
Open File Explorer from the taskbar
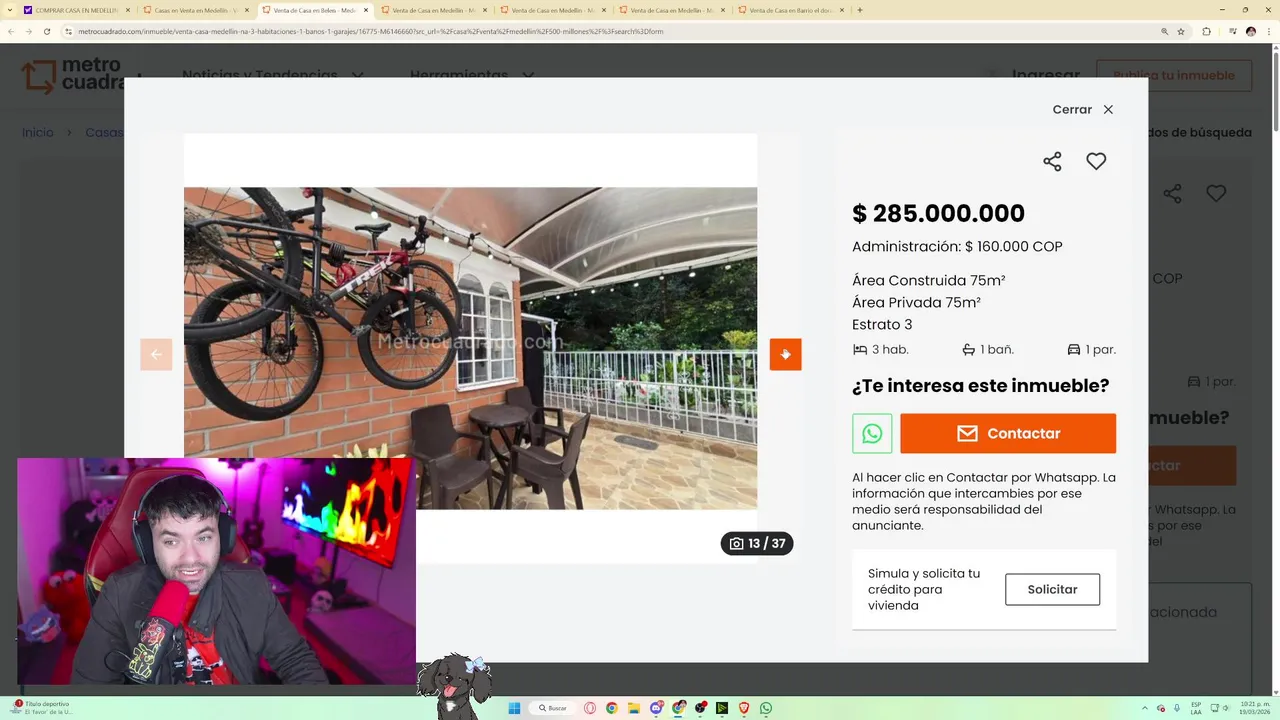pyautogui.click(x=634, y=708)
